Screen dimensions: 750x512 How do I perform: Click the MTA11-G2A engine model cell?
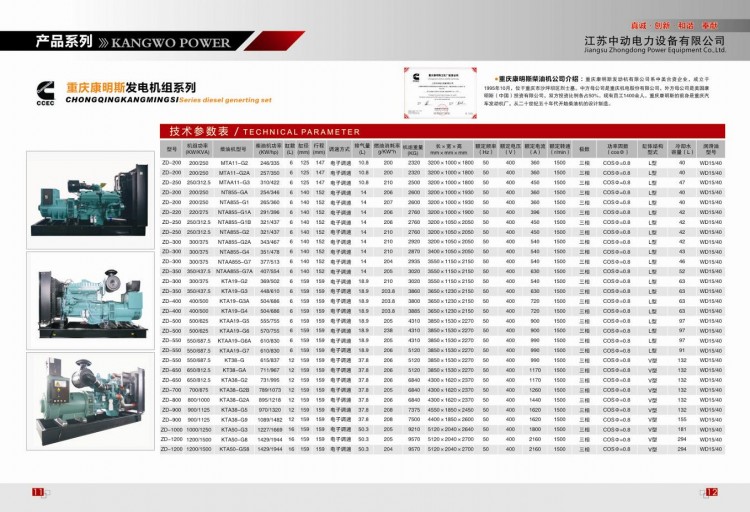234,173
